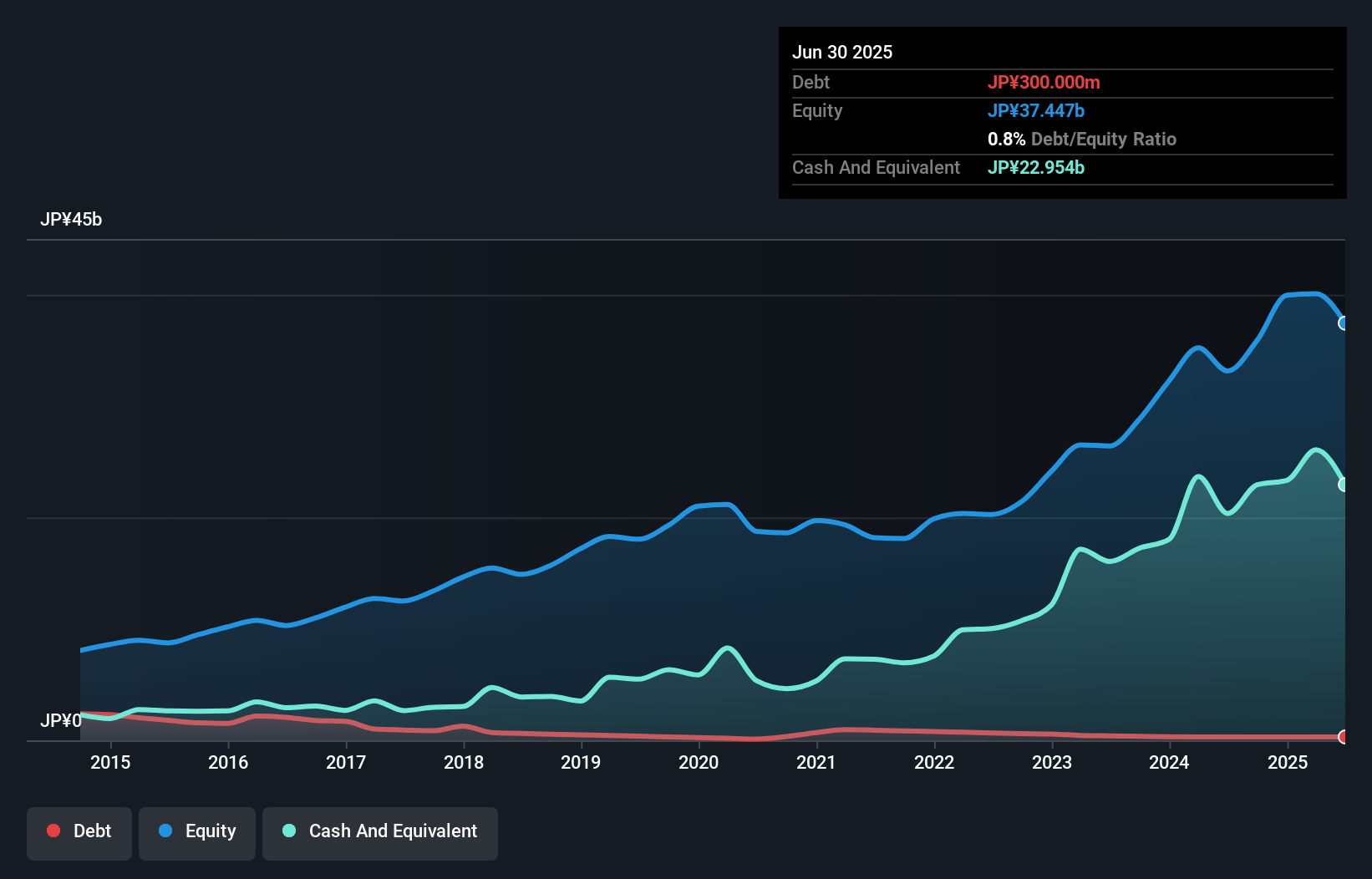Click the JP¥300.000m Debt value
1372x879 pixels.
1045,82
